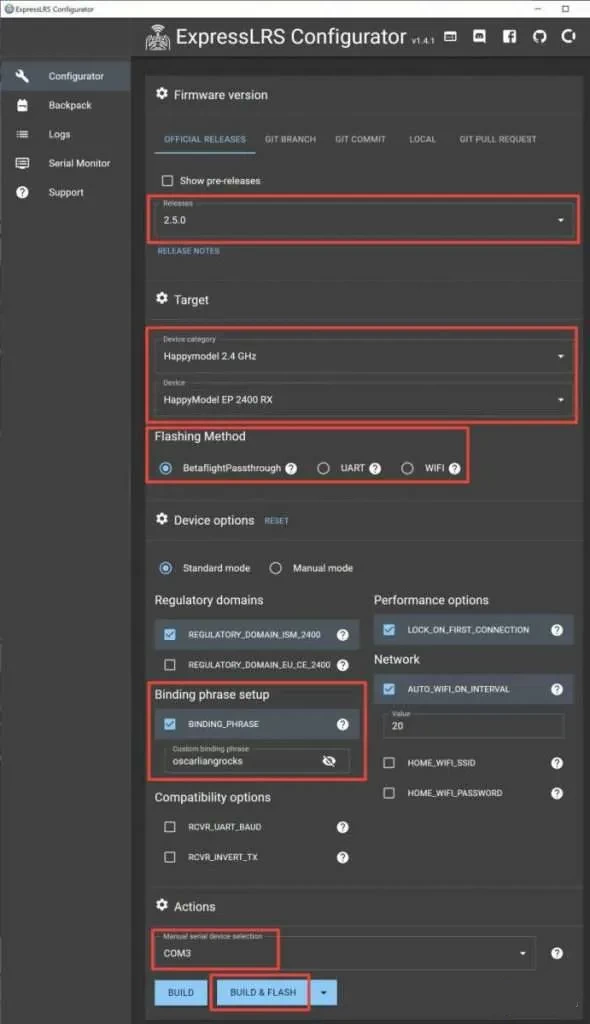Viewport: 590px width, 1024px height.
Task: Select Standard mode radio button
Action: [x=166, y=568]
